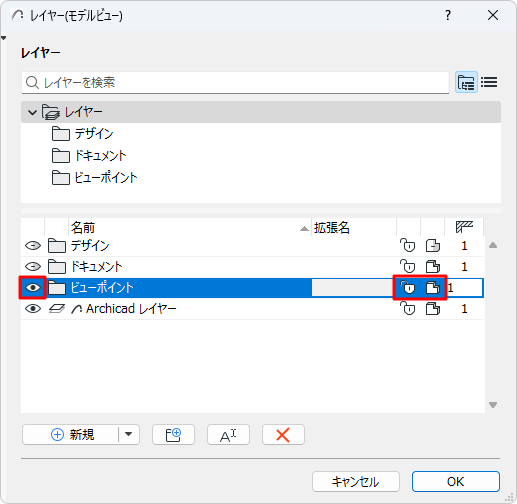Click the search magnifier icon
Image resolution: width=517 pixels, height=504 pixels.
click(32, 83)
